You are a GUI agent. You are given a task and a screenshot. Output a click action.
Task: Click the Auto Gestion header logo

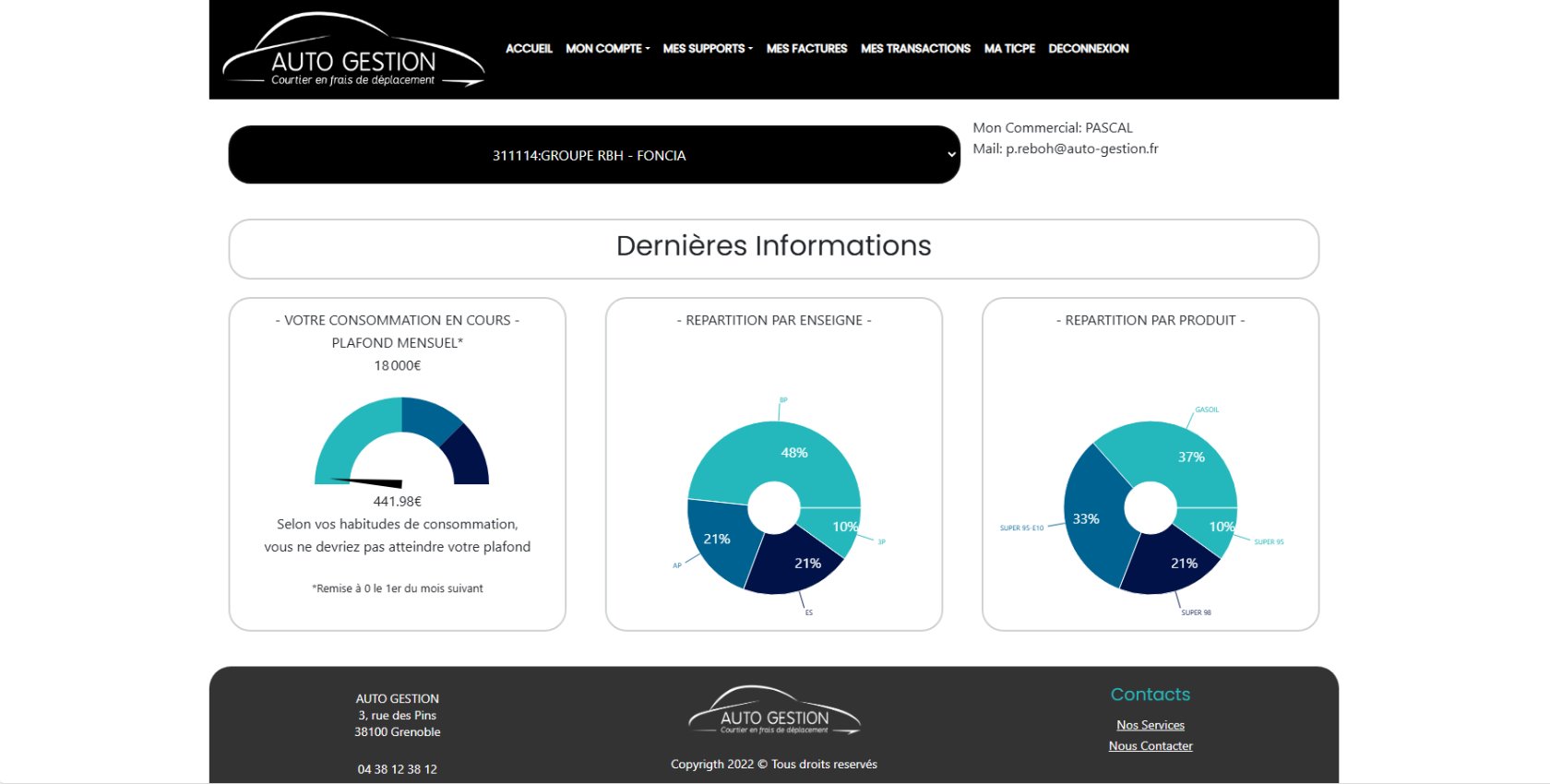pyautogui.click(x=353, y=51)
